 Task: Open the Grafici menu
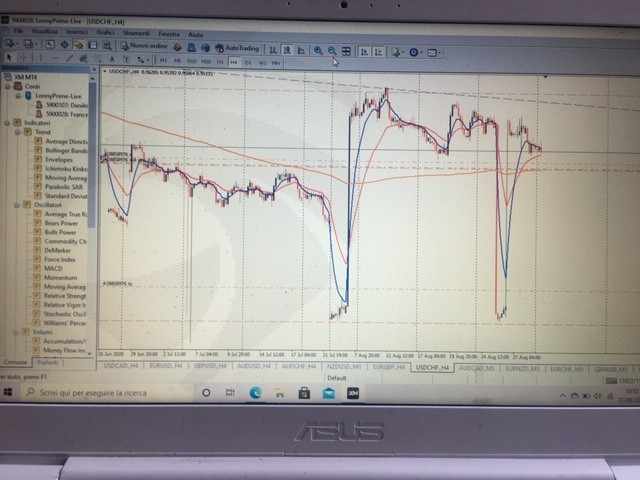[105, 32]
